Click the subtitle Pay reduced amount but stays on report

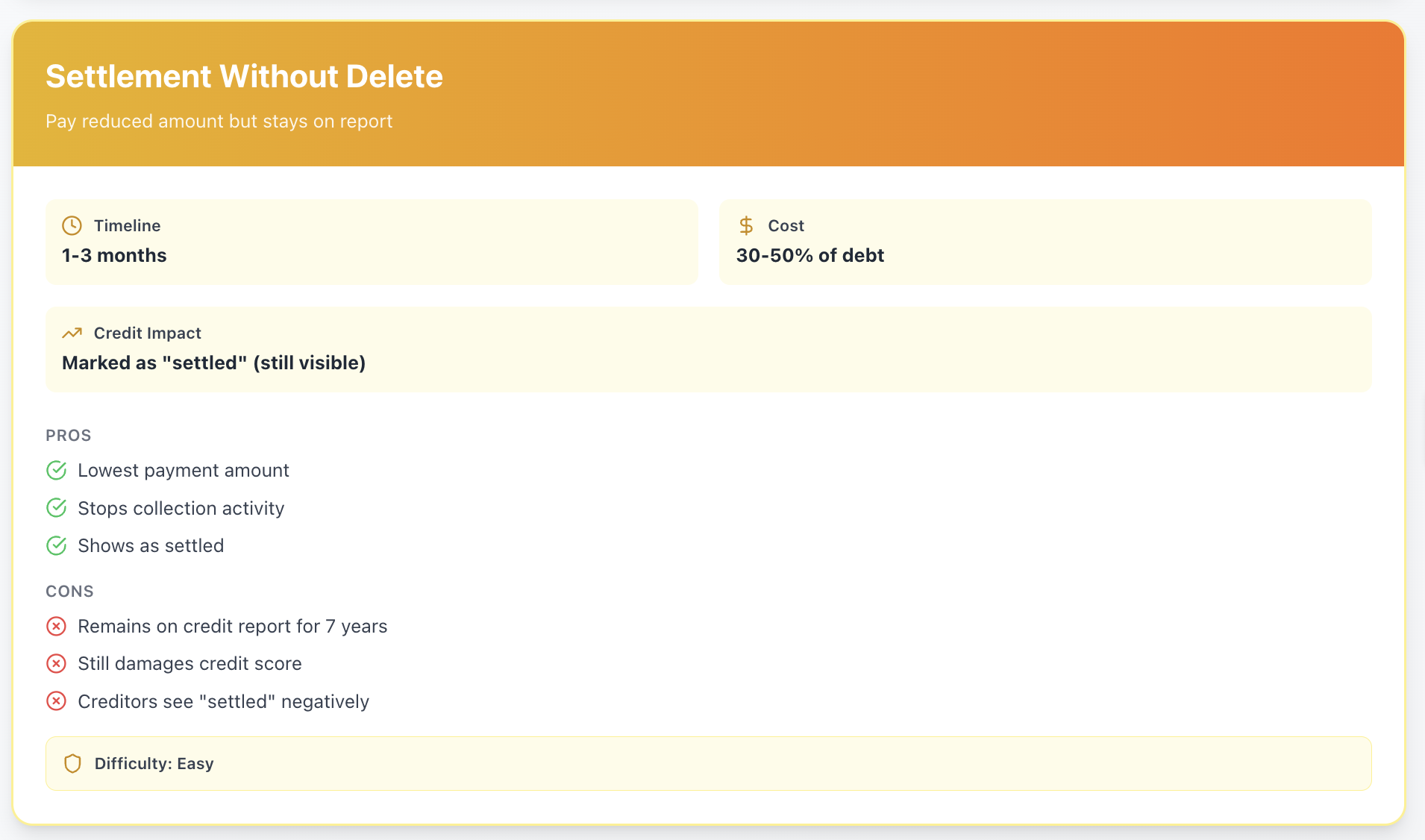tap(219, 121)
